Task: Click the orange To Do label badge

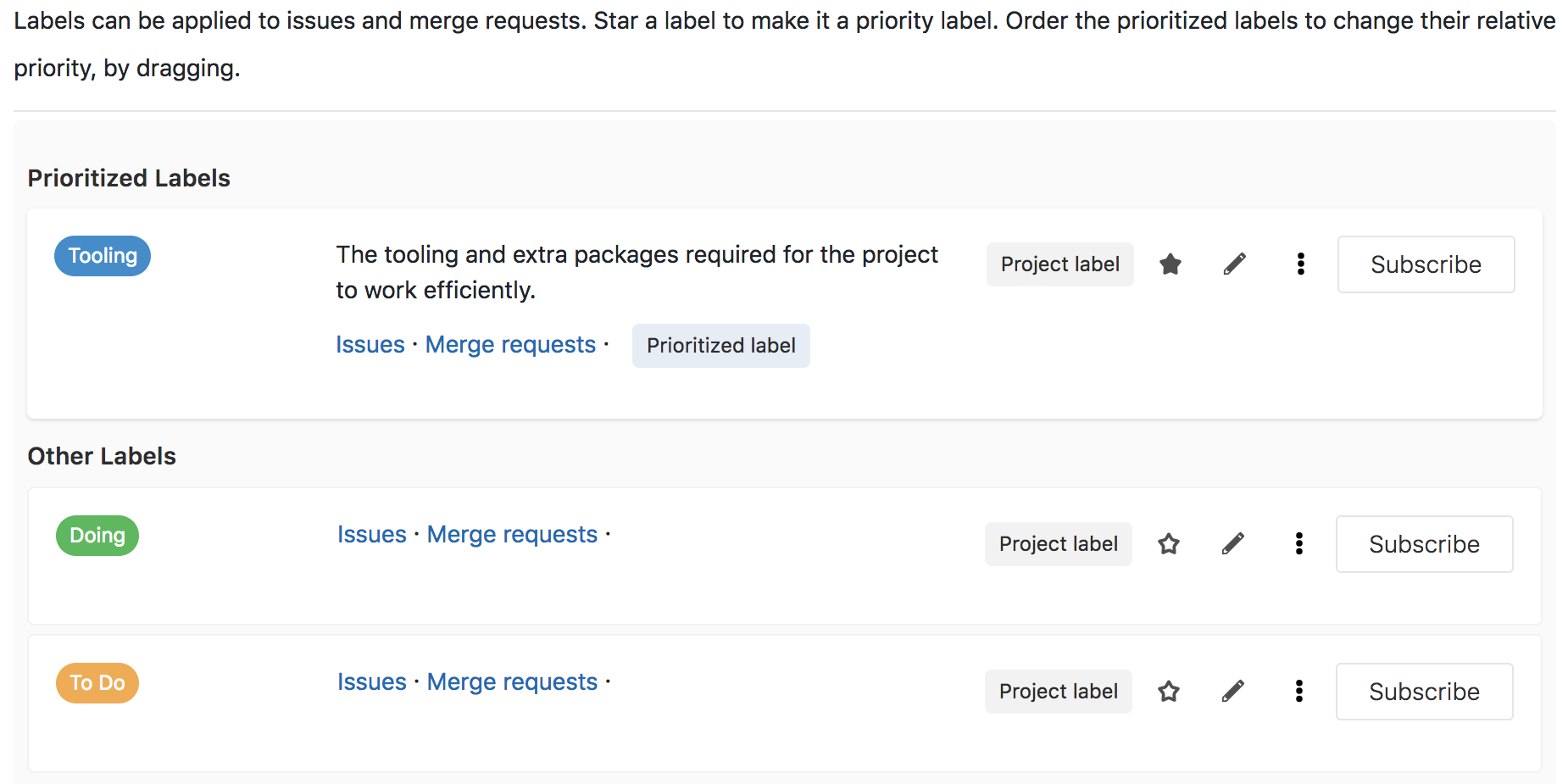Action: 97,683
